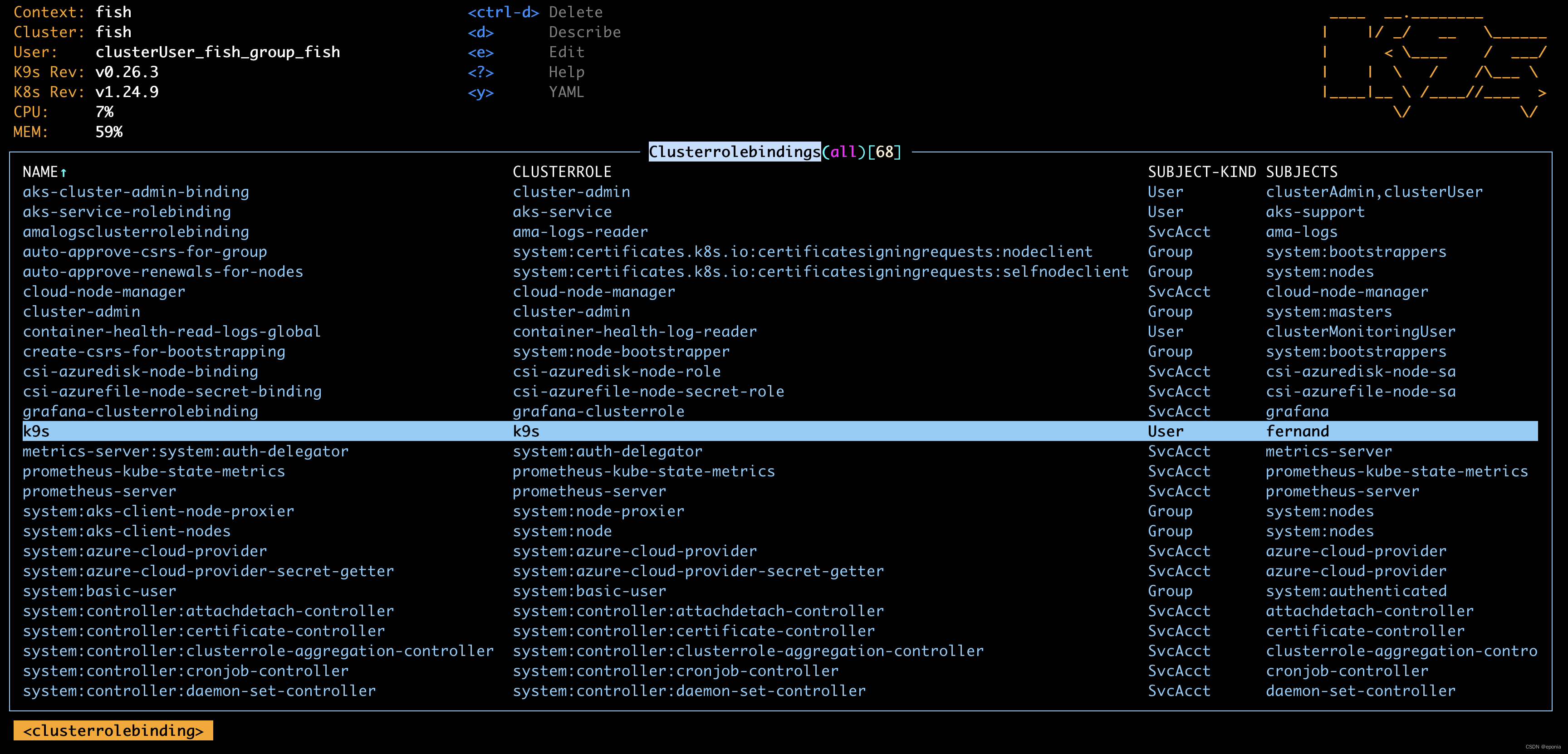
Task: Select the aks-service-rolebinding row
Action: pos(780,212)
